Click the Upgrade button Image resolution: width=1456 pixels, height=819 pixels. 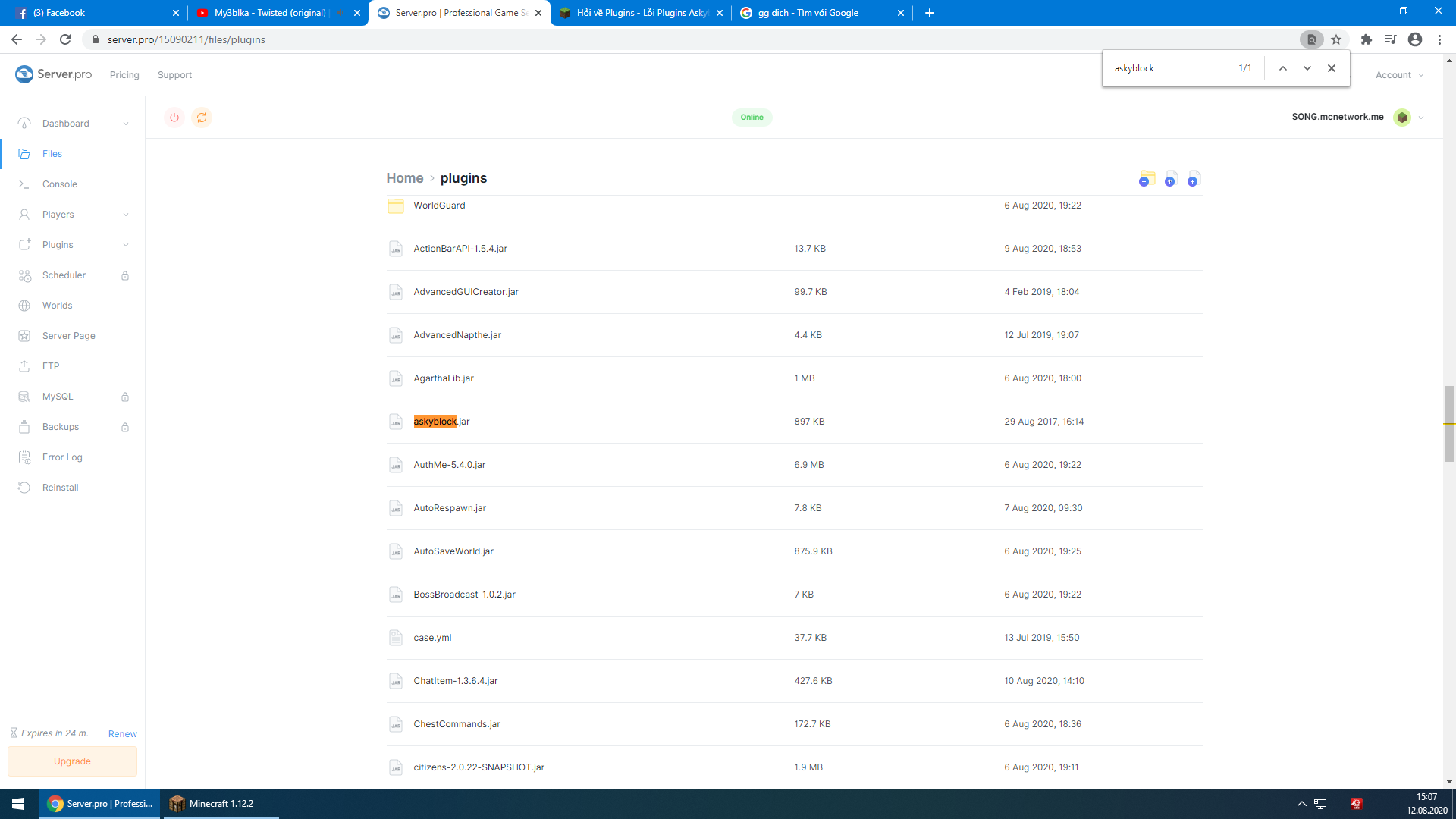(72, 761)
